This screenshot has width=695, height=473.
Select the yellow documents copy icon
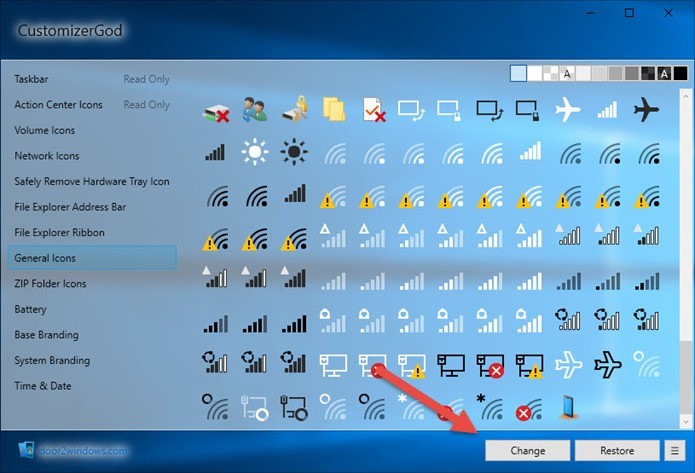tap(334, 109)
